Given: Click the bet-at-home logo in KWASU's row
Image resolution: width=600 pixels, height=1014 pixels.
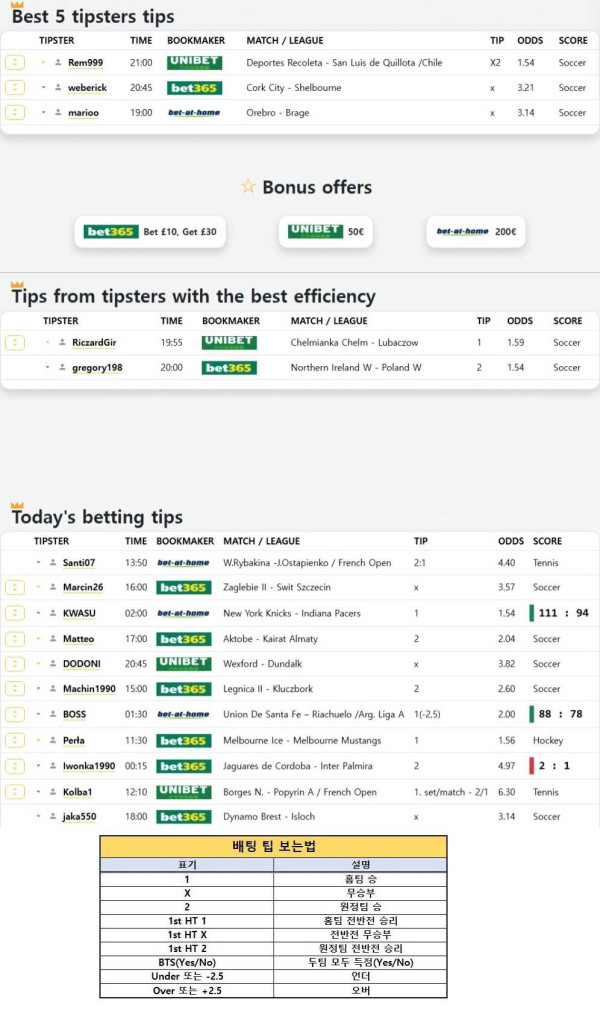Looking at the screenshot, I should point(183,613).
